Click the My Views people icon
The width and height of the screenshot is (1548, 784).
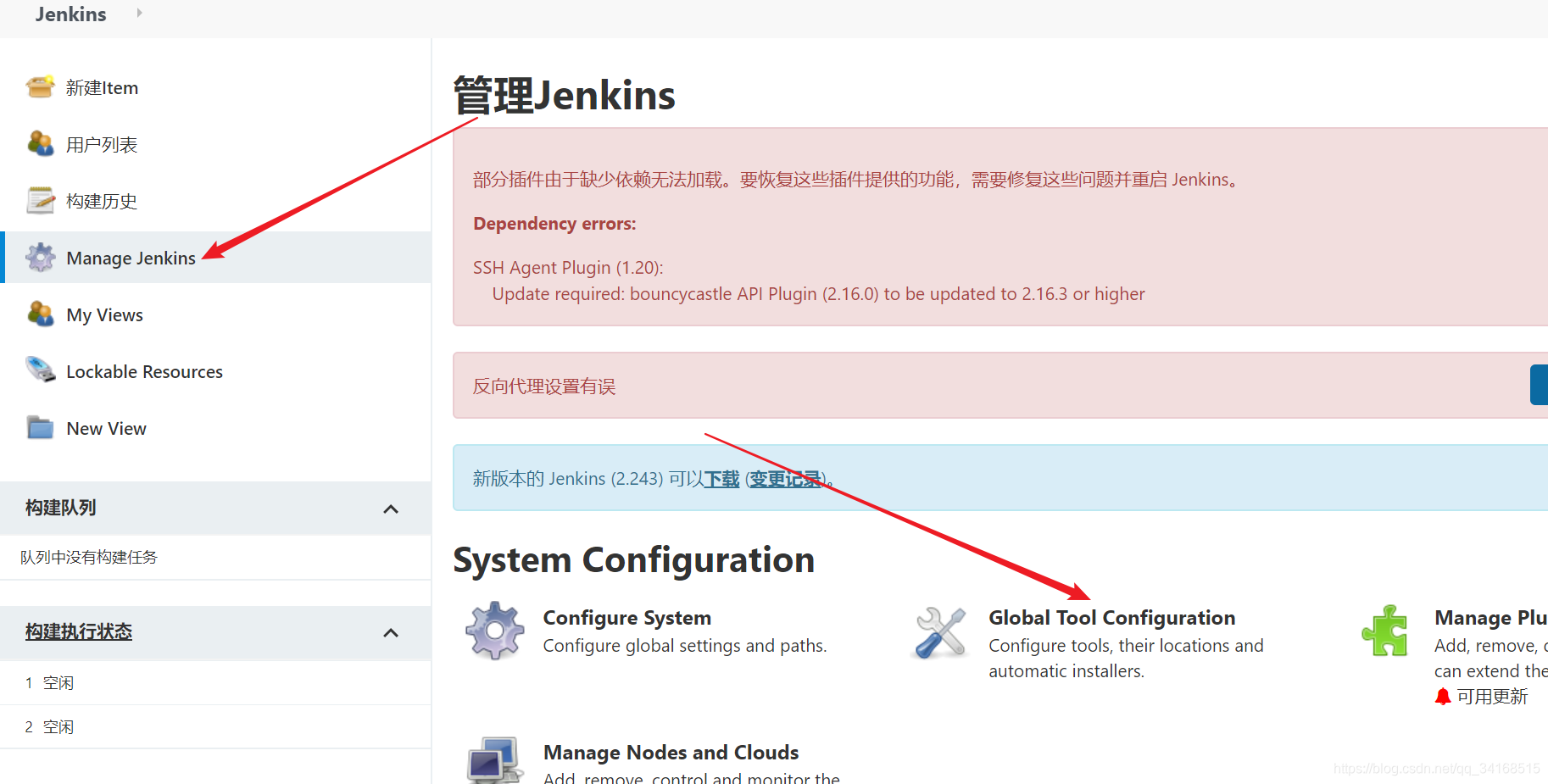[x=40, y=314]
